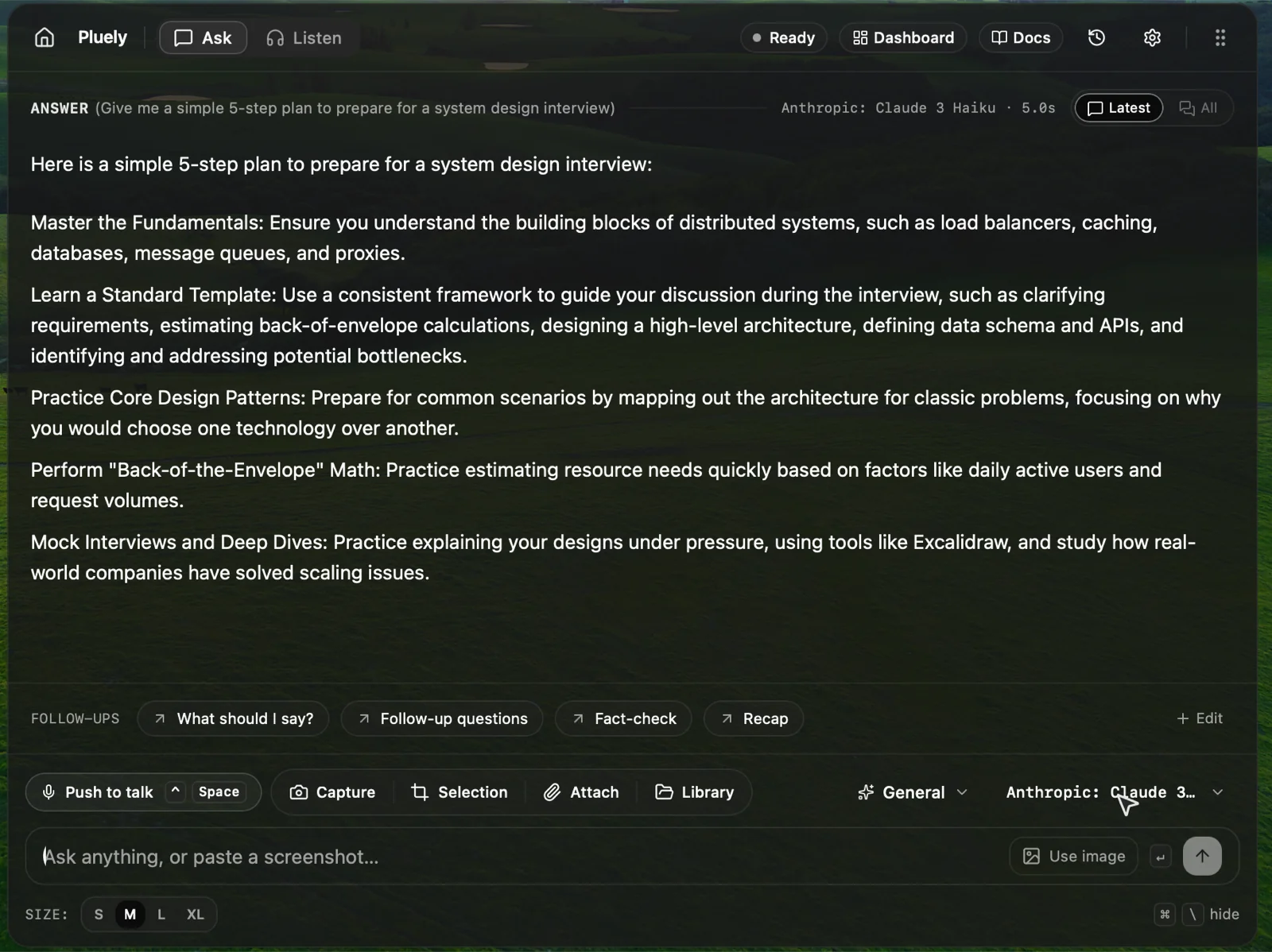Viewport: 1272px width, 952px height.
Task: Select size S radio option
Action: tap(99, 914)
